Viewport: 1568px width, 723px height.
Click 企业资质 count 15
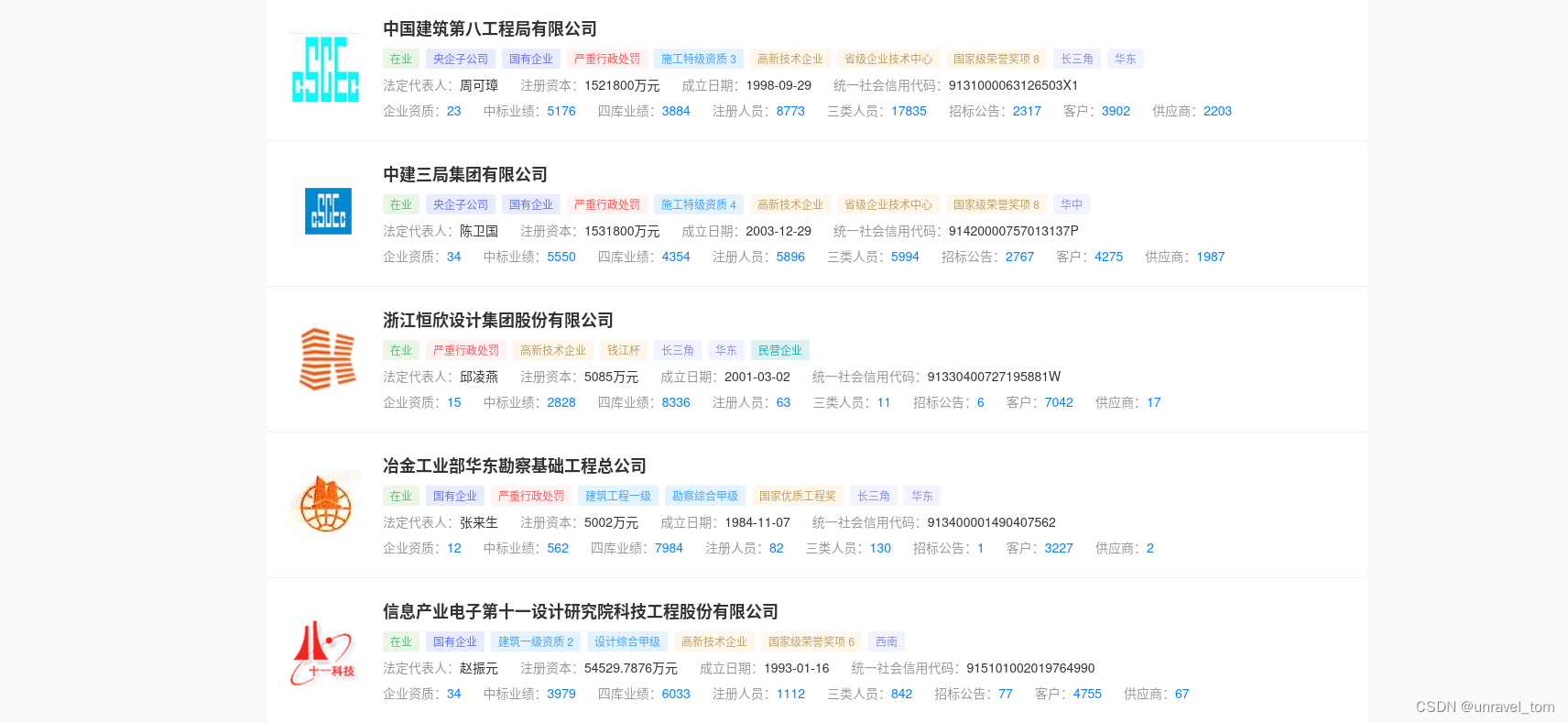[454, 402]
